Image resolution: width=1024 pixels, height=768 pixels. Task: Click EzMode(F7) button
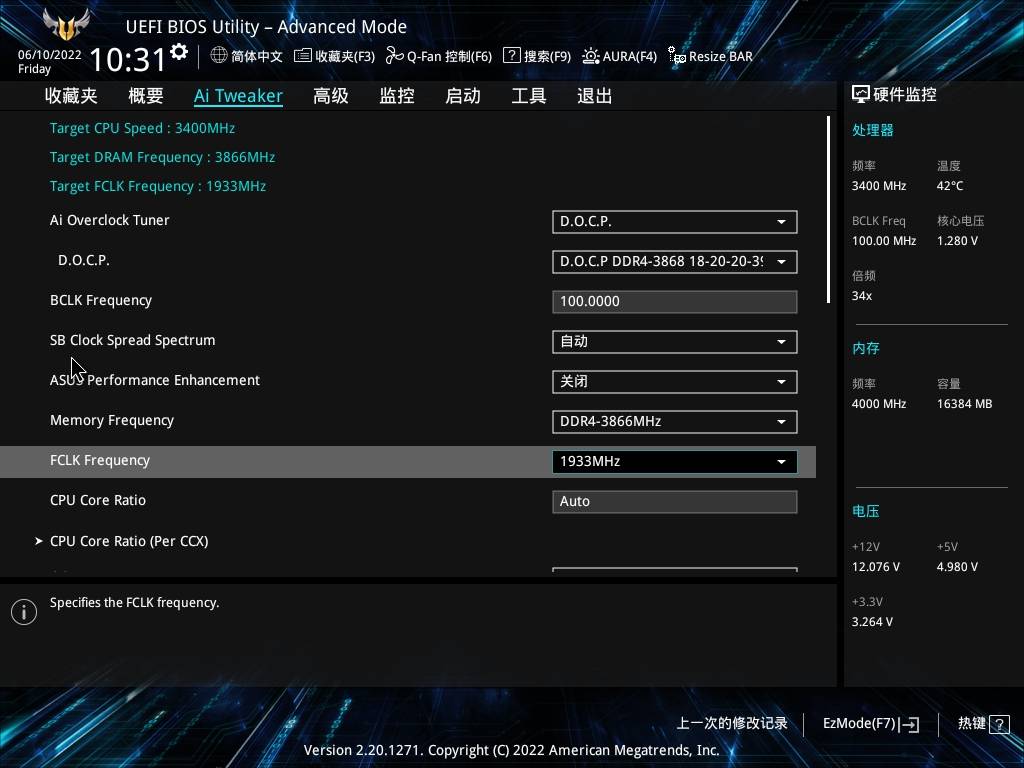(x=871, y=724)
